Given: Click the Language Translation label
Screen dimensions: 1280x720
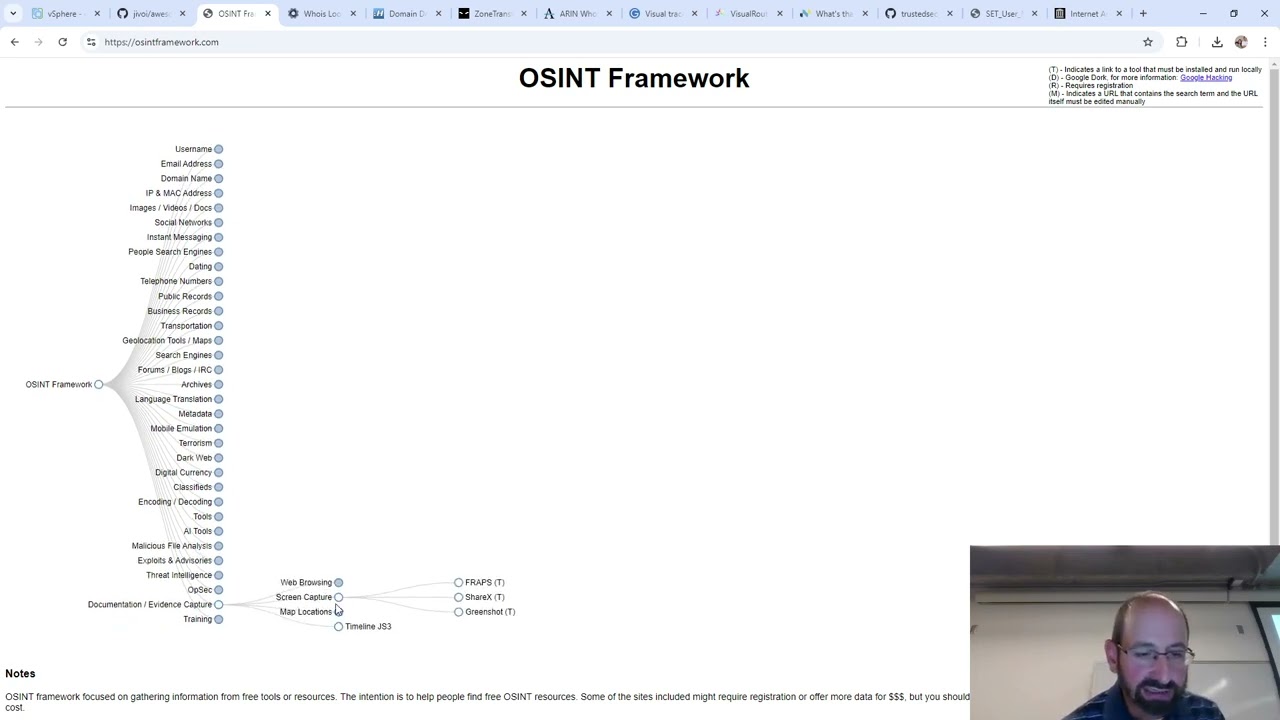Looking at the screenshot, I should (x=173, y=399).
